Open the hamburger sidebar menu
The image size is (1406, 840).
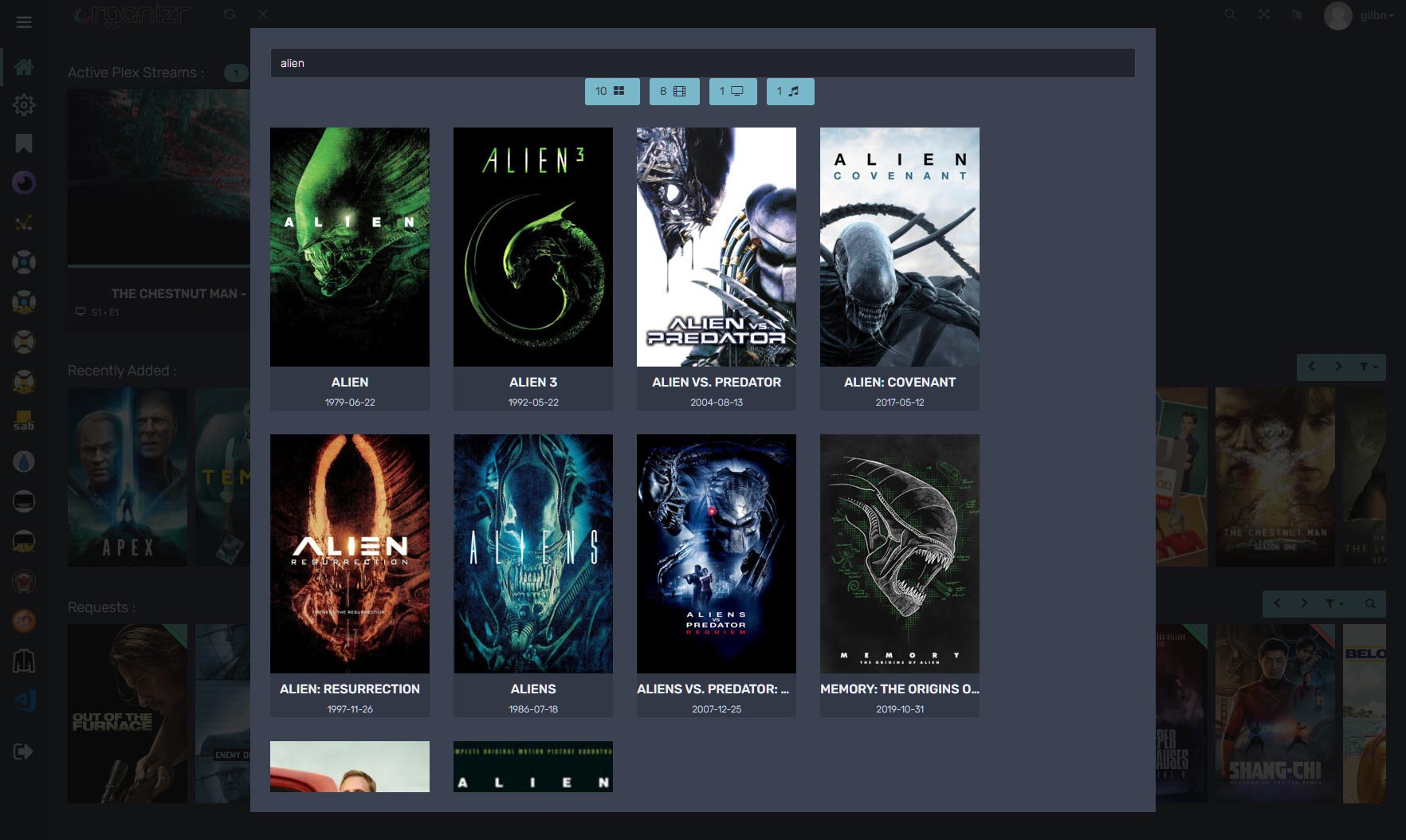coord(24,22)
